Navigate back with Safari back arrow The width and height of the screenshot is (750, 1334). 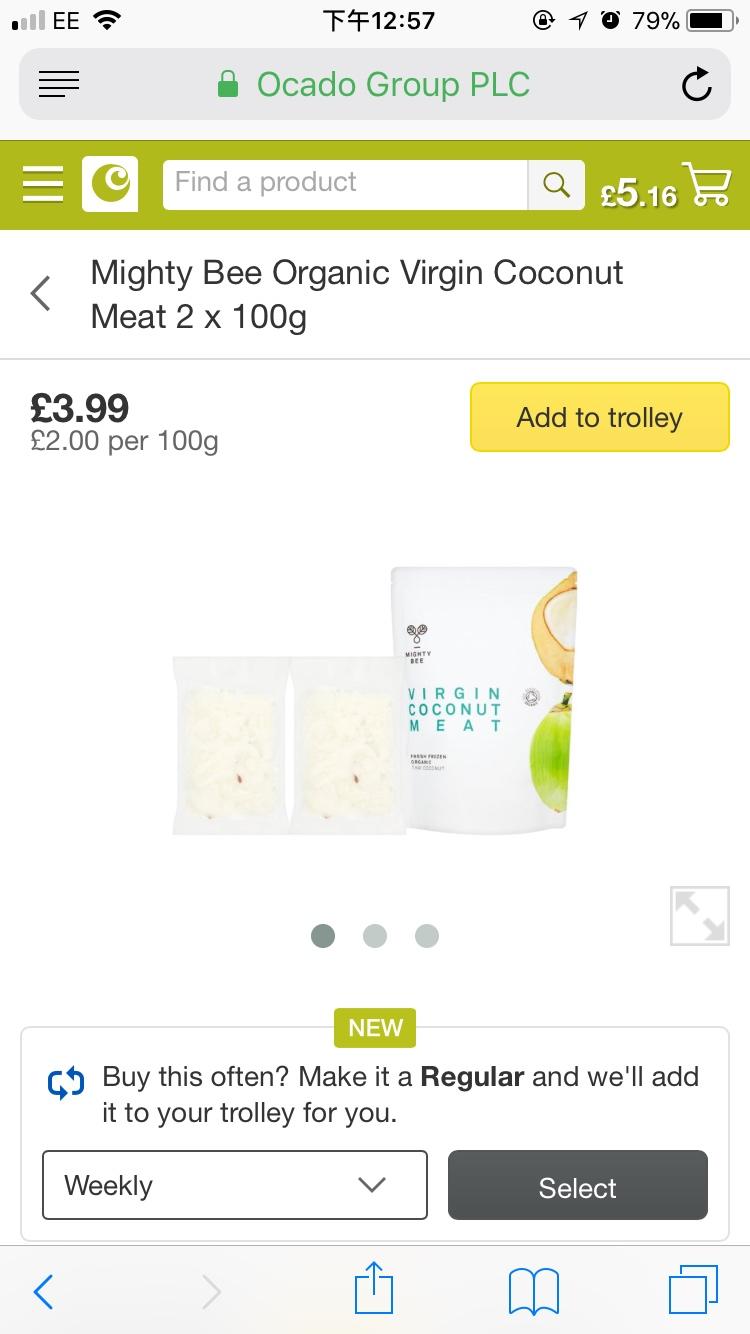43,1292
